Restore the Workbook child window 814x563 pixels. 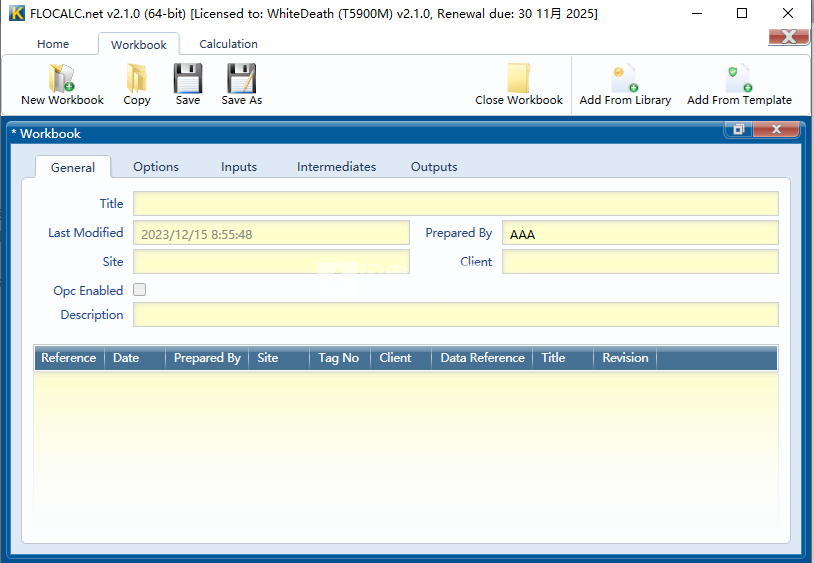[738, 129]
